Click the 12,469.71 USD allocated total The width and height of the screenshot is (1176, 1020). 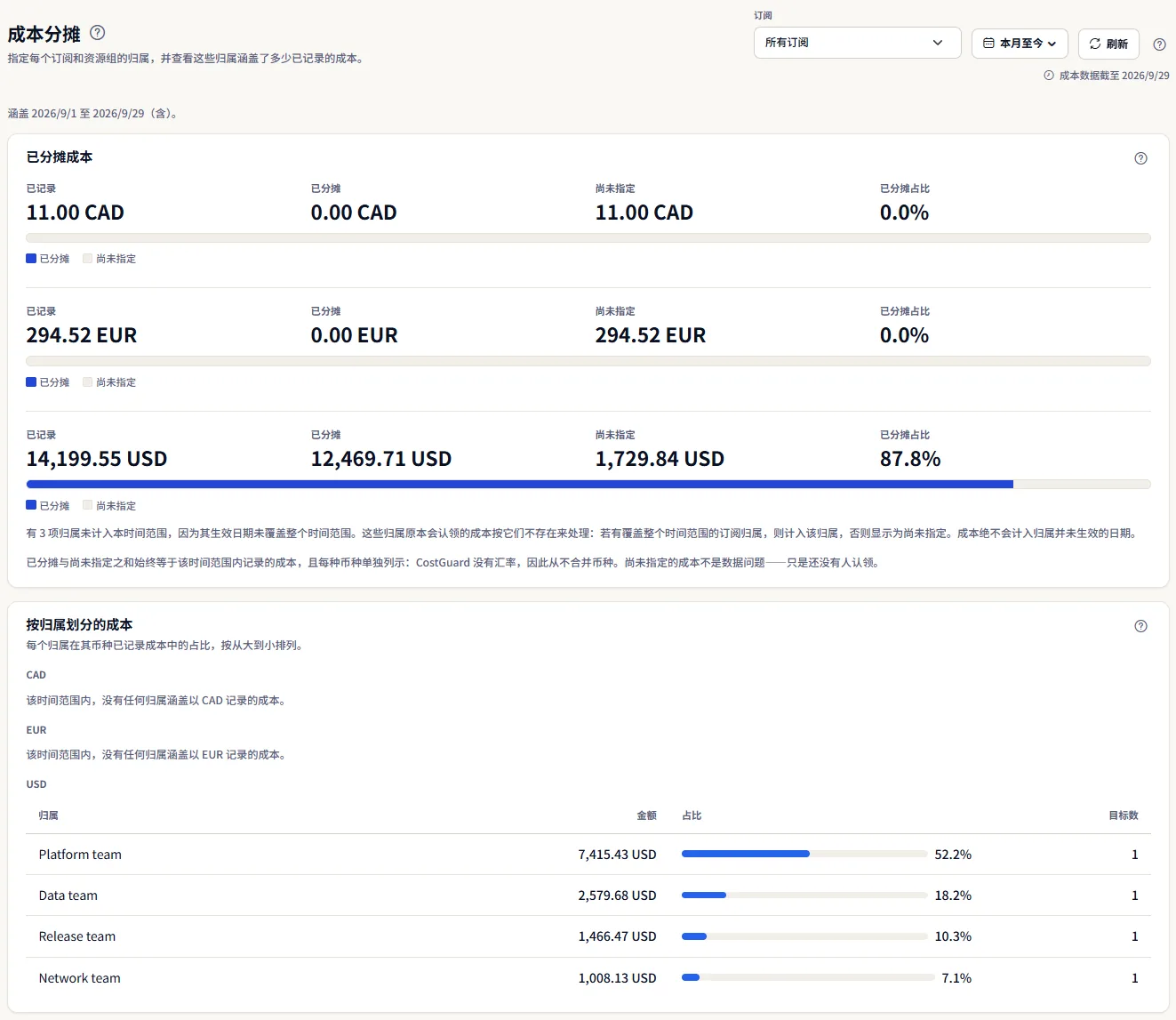(381, 459)
